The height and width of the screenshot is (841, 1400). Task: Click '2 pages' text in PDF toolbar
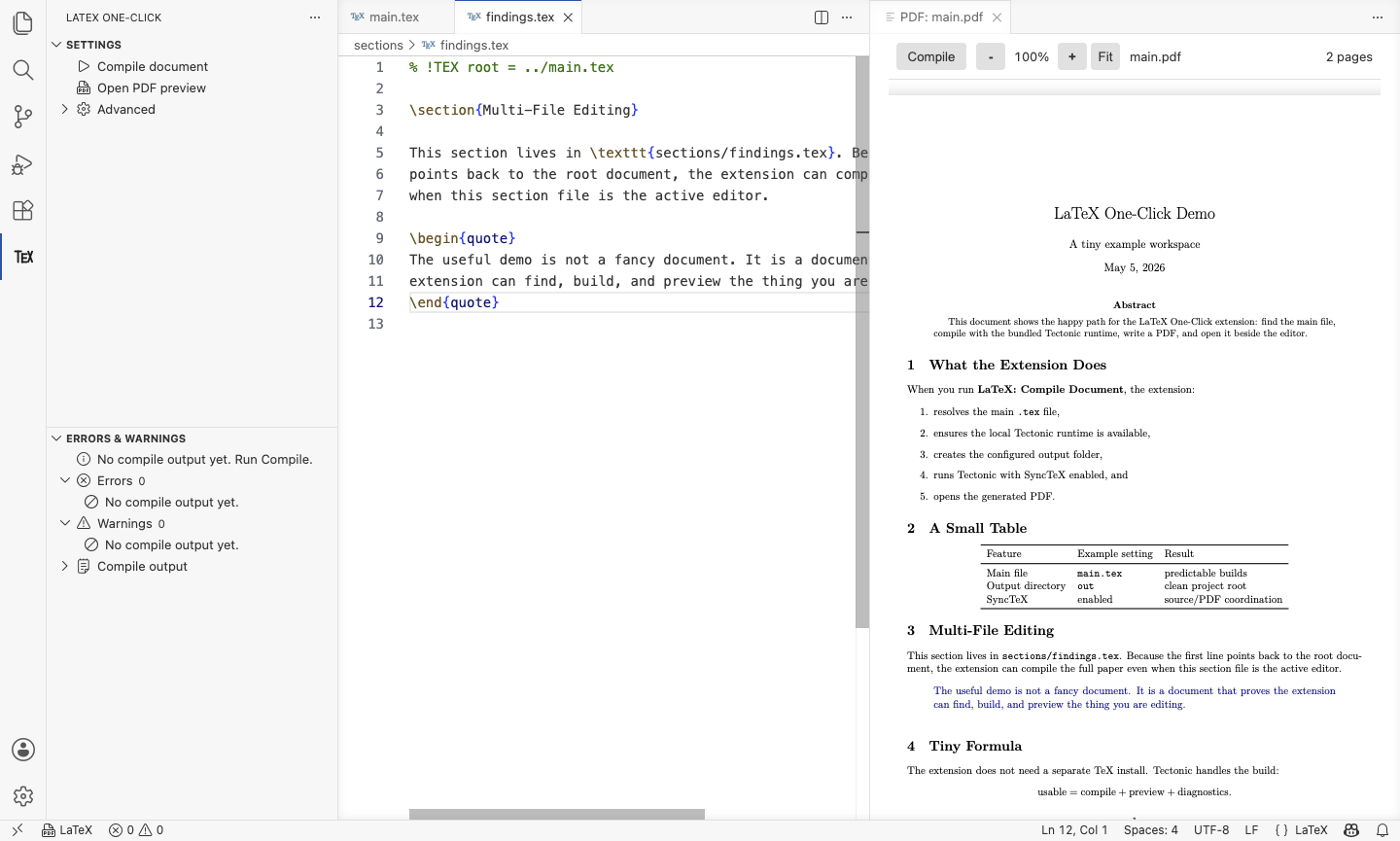(1349, 56)
